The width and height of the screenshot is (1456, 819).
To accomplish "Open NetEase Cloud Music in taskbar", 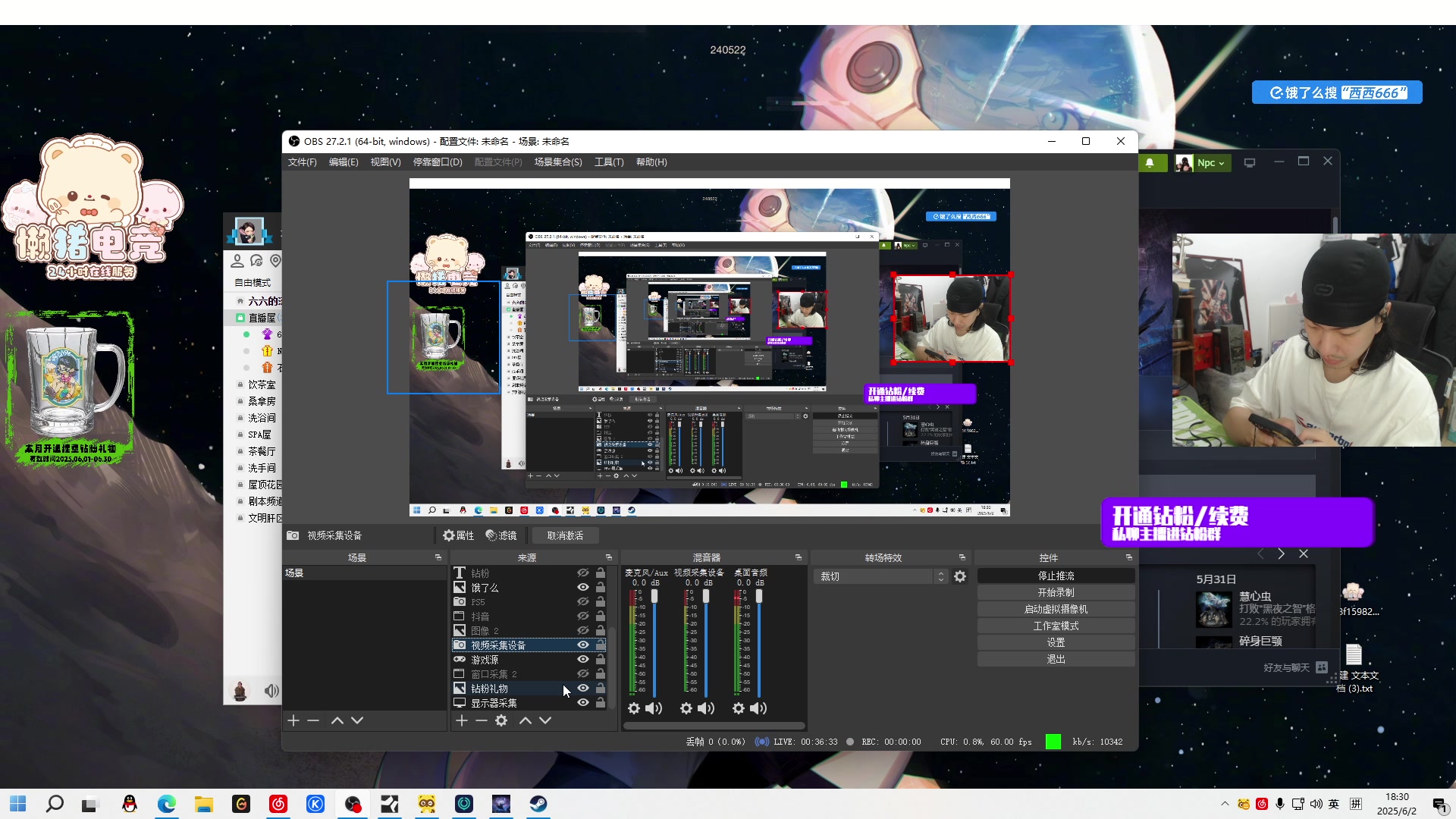I will (x=278, y=804).
